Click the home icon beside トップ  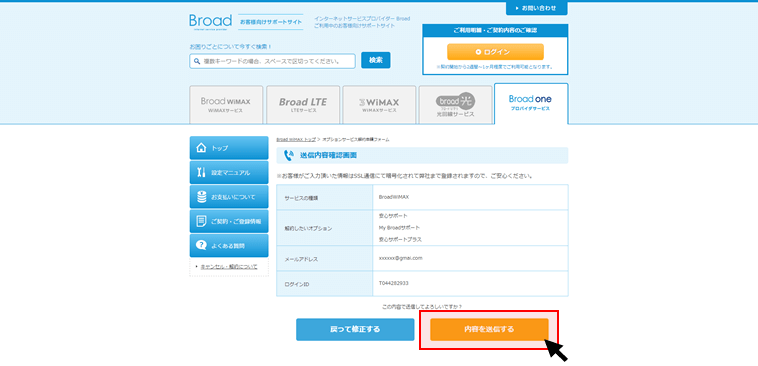pyautogui.click(x=201, y=148)
